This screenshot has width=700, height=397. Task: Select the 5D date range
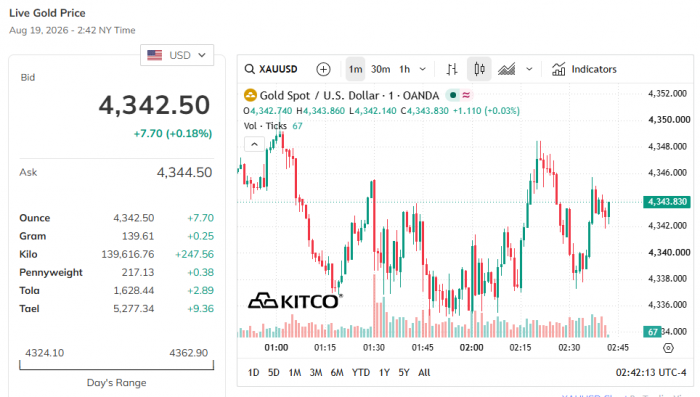pos(274,372)
